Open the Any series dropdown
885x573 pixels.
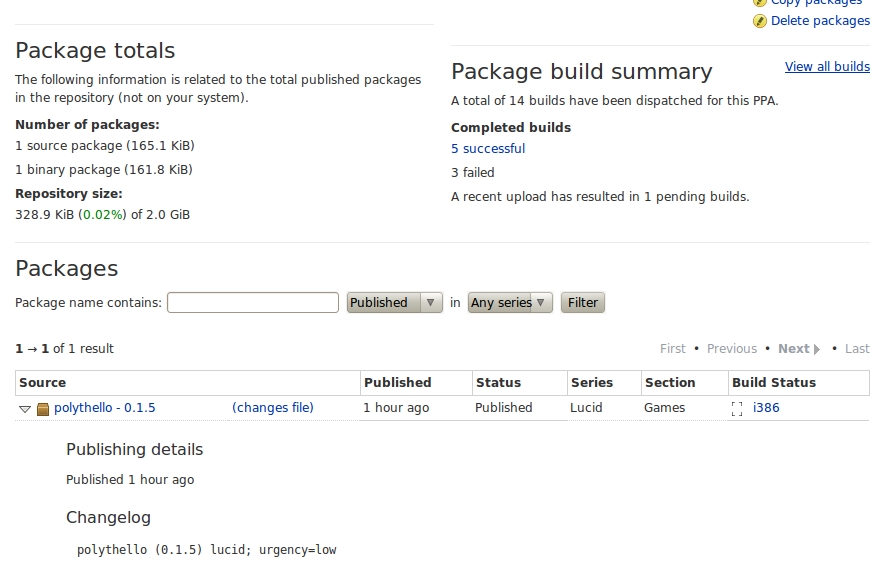click(510, 303)
